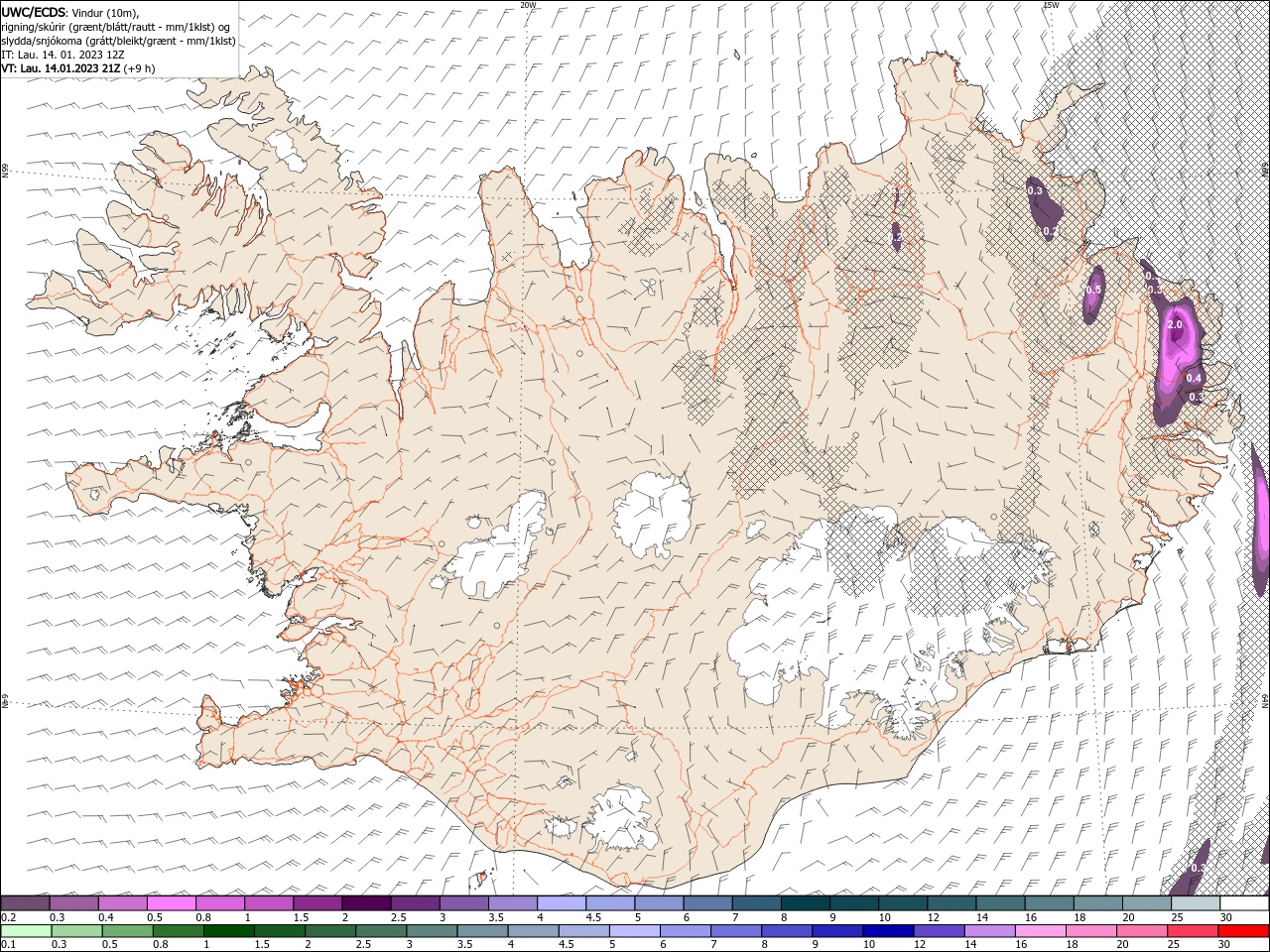This screenshot has height=952, width=1270.
Task: Select the UWC/ECDS title text
Action: point(33,11)
